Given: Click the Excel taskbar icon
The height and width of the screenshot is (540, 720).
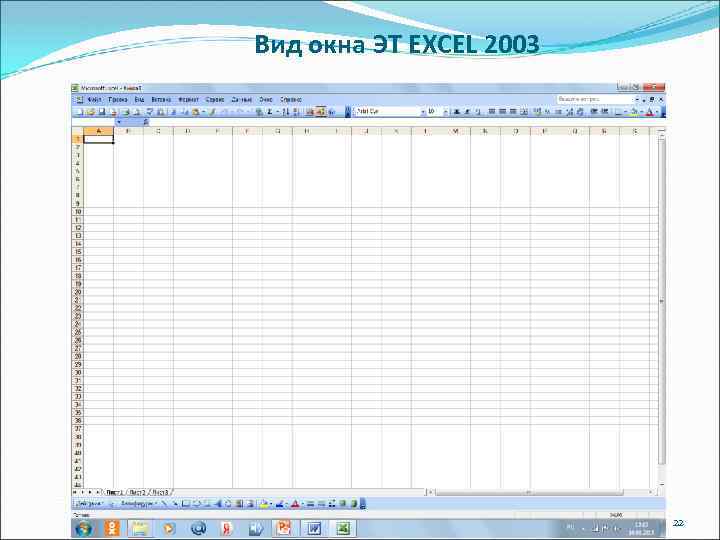Looking at the screenshot, I should click(x=343, y=529).
